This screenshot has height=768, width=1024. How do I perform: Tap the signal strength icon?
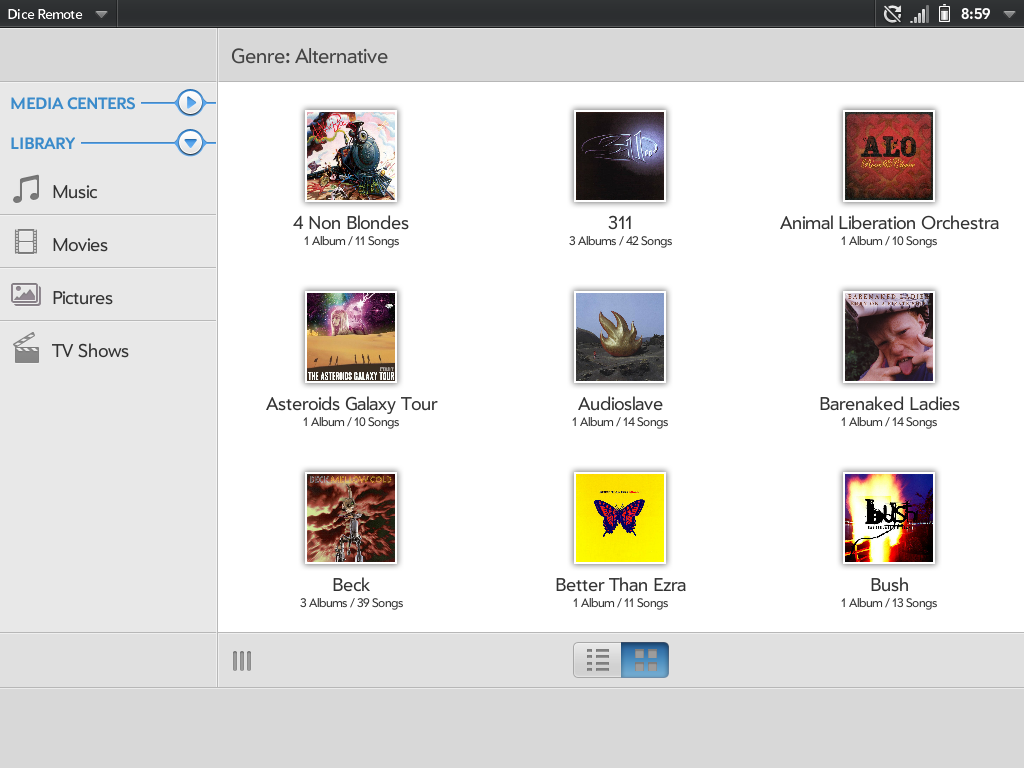(919, 14)
